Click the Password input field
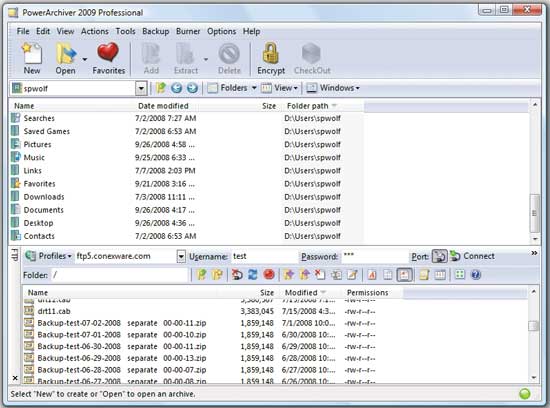The width and height of the screenshot is (550, 408). point(374,256)
